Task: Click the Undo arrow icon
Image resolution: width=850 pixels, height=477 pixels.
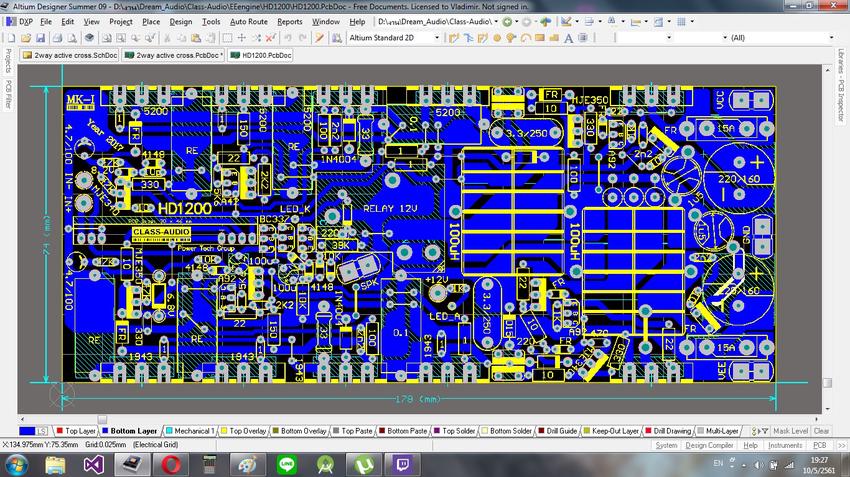Action: (x=288, y=38)
